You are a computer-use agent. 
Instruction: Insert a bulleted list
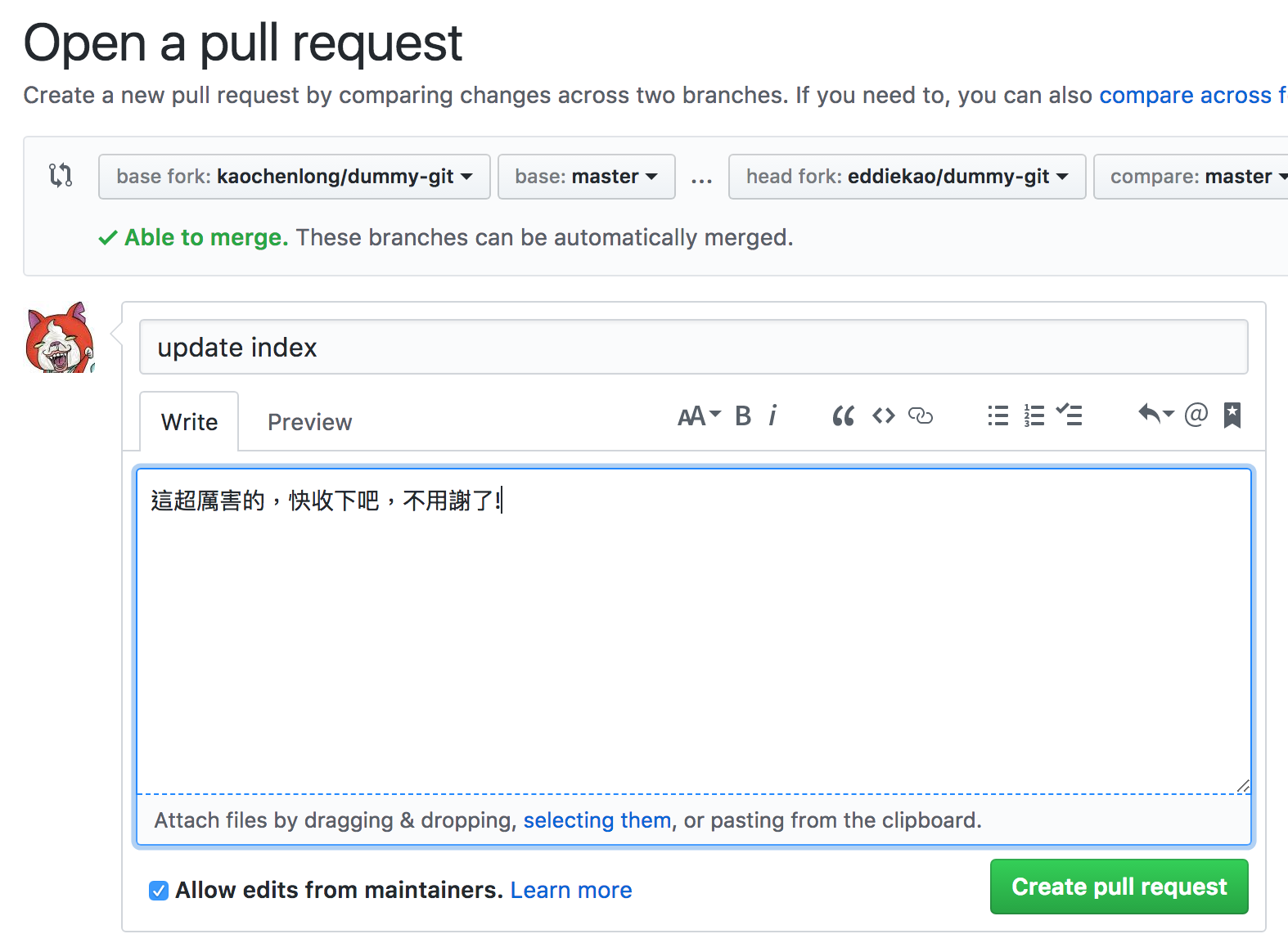click(x=998, y=416)
